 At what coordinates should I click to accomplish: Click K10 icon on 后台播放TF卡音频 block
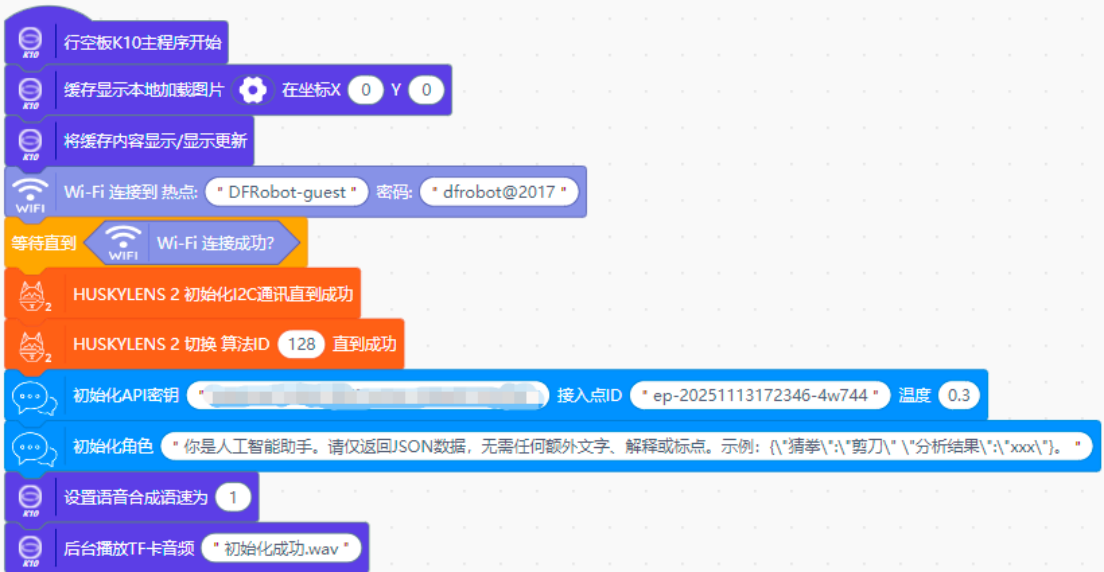point(30,548)
